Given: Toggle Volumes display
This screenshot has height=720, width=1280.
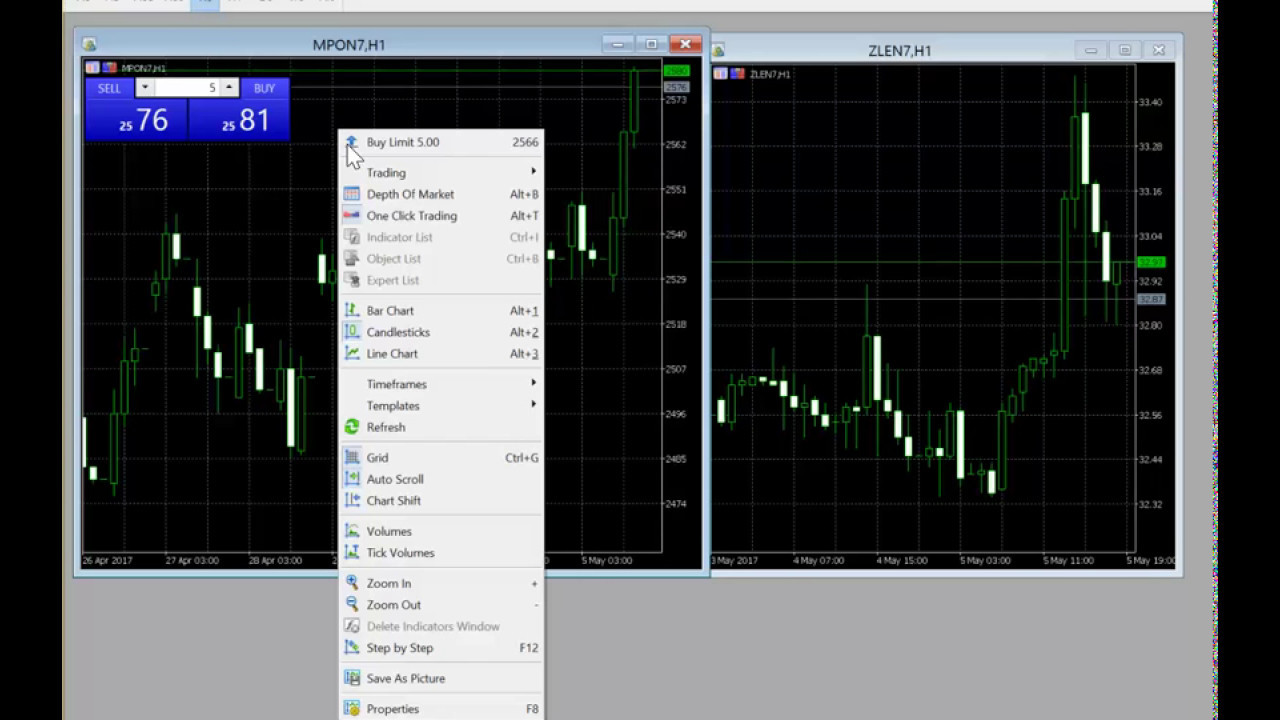Looking at the screenshot, I should point(441,532).
